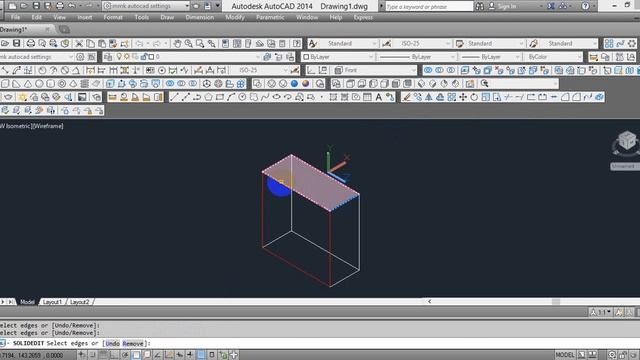Toggle the layer lock icon in layer dropdown

click(x=144, y=57)
